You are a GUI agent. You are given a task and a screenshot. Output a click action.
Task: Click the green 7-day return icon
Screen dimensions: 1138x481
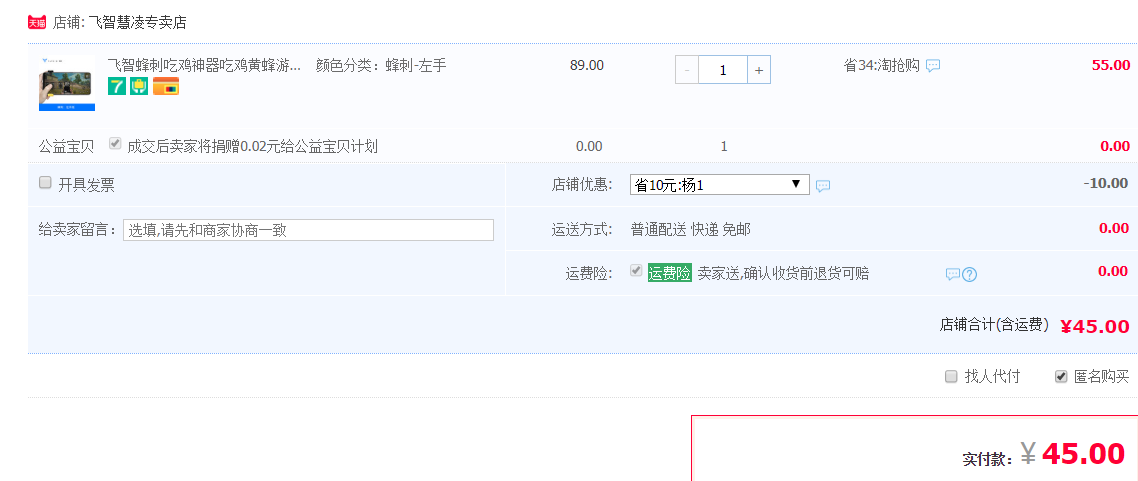coord(117,86)
